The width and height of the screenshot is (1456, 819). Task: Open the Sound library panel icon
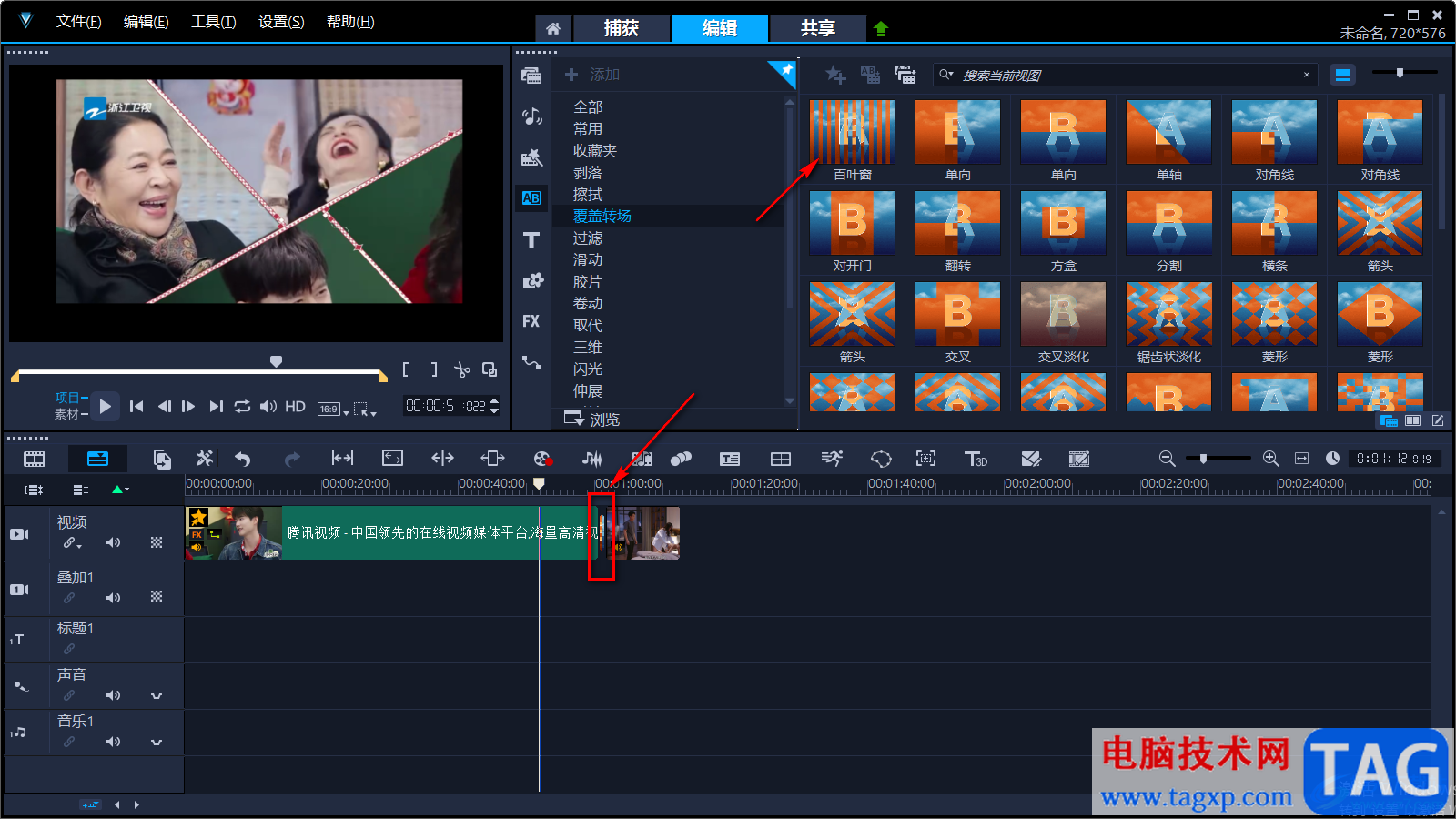[x=531, y=116]
